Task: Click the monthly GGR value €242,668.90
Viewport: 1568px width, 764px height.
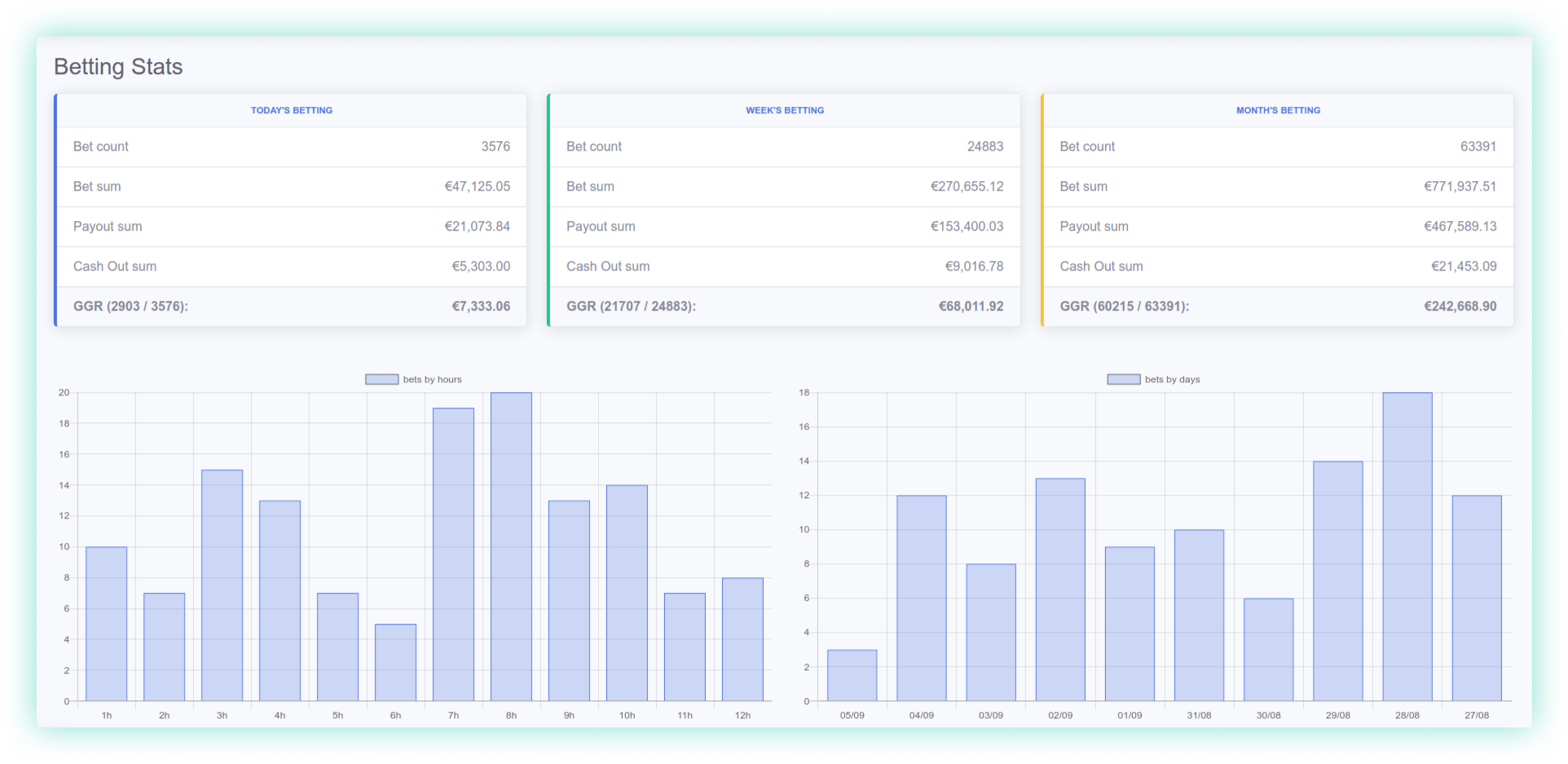Action: tap(1459, 306)
